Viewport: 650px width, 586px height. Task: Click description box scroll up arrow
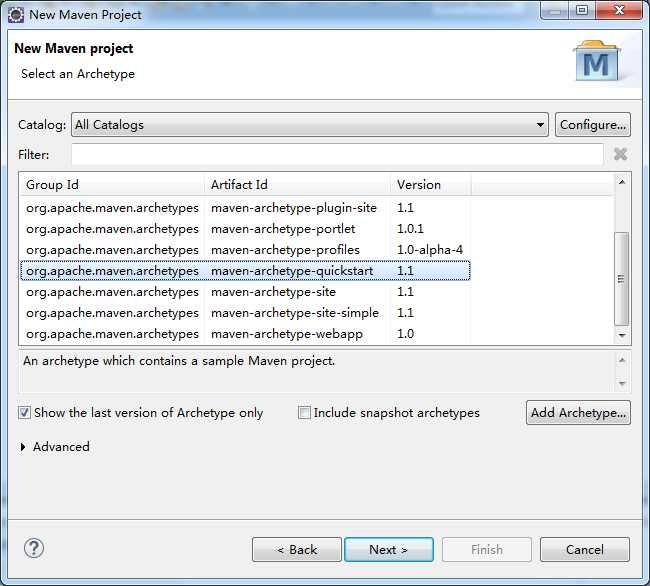pos(622,360)
